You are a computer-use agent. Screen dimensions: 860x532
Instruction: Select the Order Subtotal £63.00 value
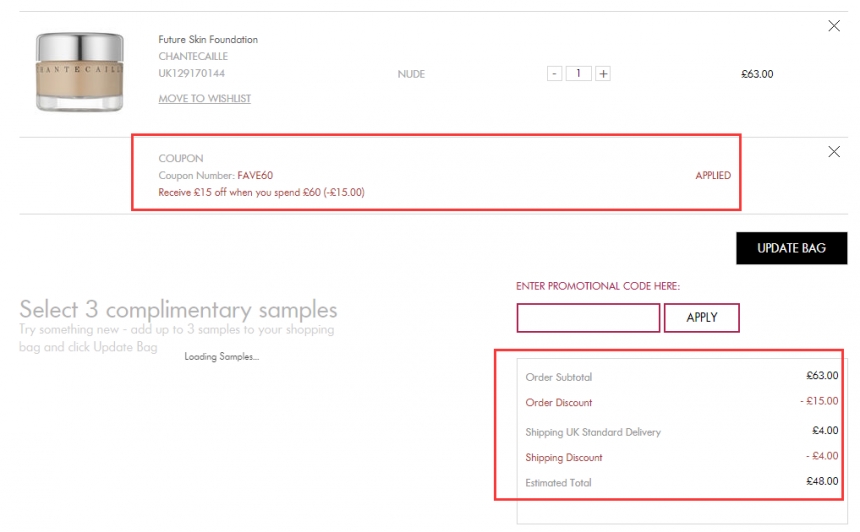point(822,376)
